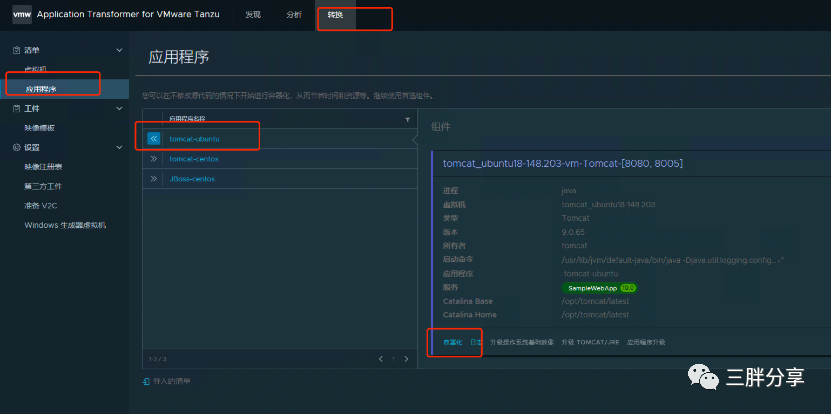Click 升级操作系统基础映像 button
Viewport: 832px width, 414px height.
click(x=522, y=342)
